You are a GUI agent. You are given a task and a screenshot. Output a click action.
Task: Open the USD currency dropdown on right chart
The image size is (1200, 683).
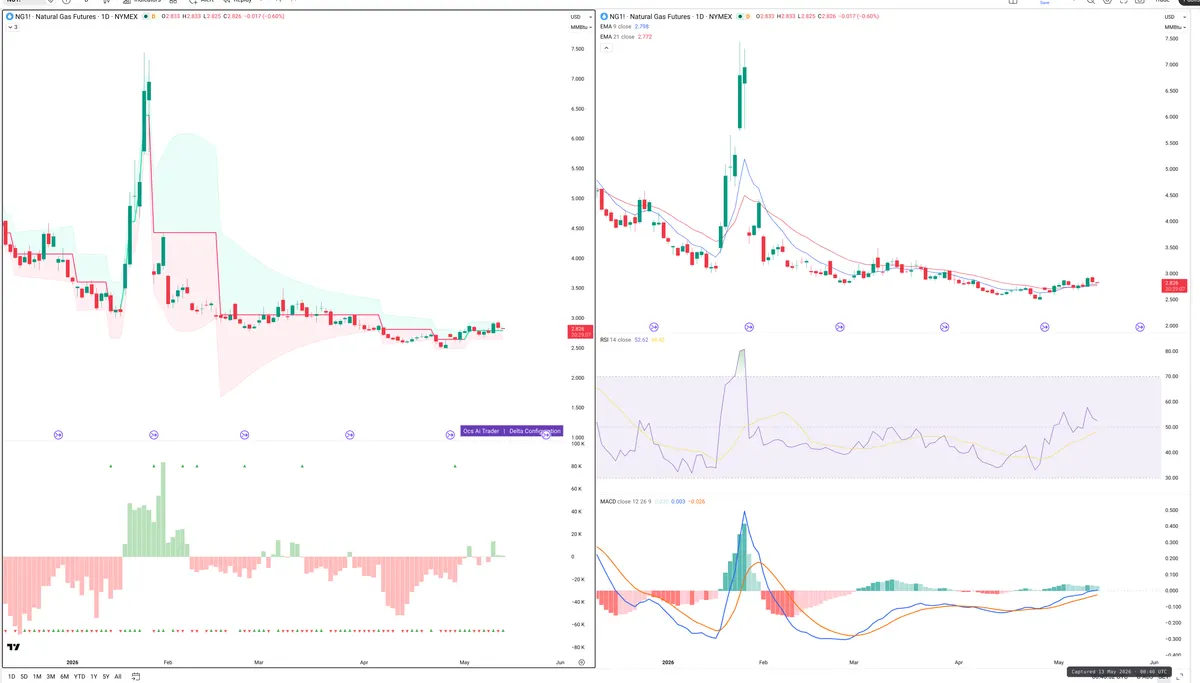[1174, 17]
